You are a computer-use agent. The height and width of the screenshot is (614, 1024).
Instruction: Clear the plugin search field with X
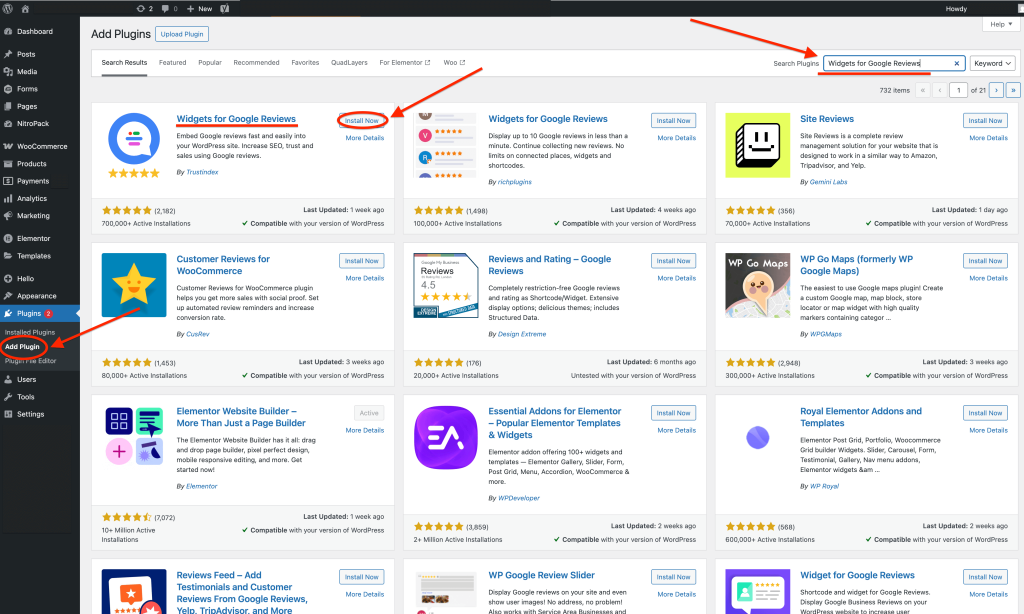pos(956,63)
